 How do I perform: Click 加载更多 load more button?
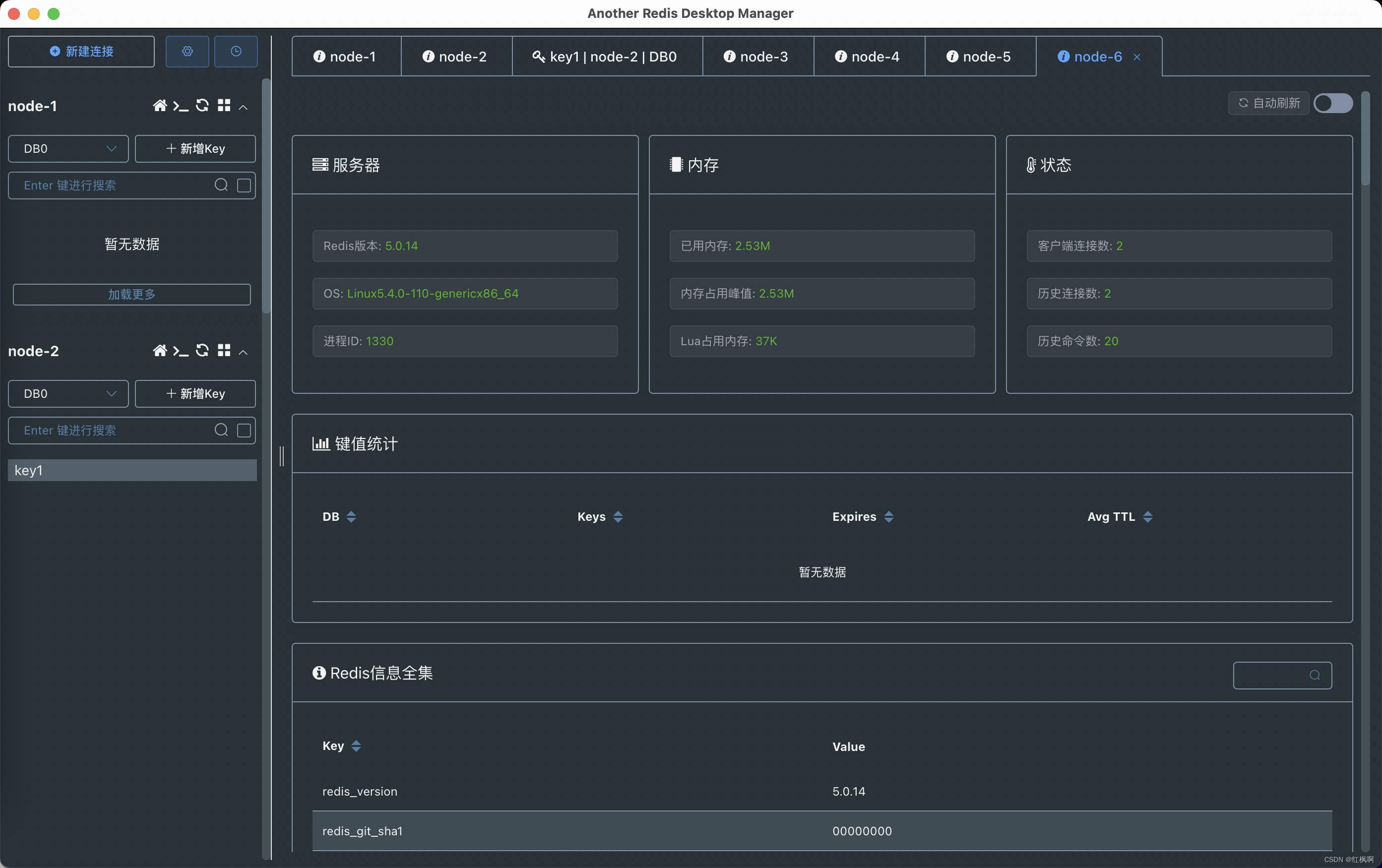point(131,294)
